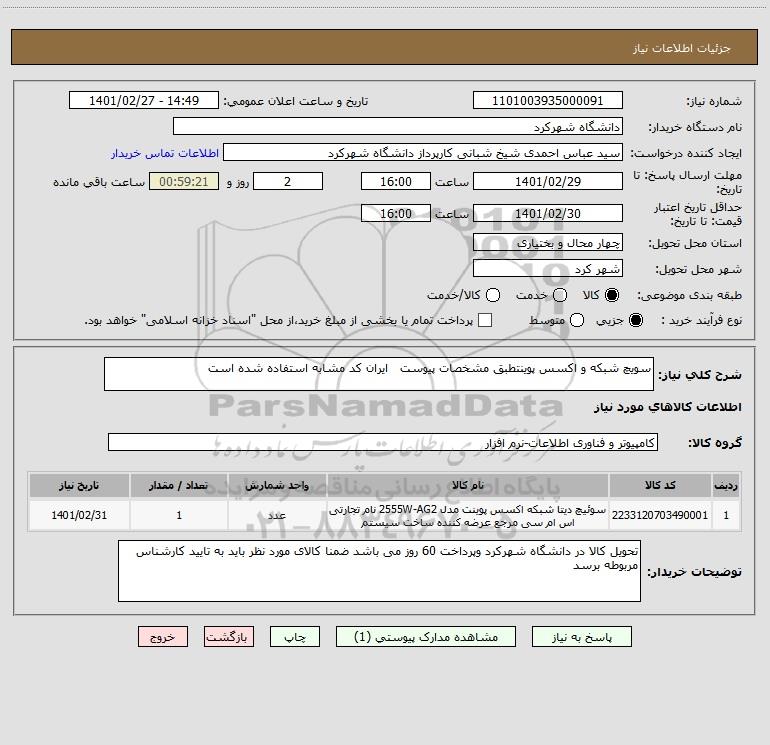Click the response deadline date 1401/02/29
The height and width of the screenshot is (745, 770).
point(548,181)
